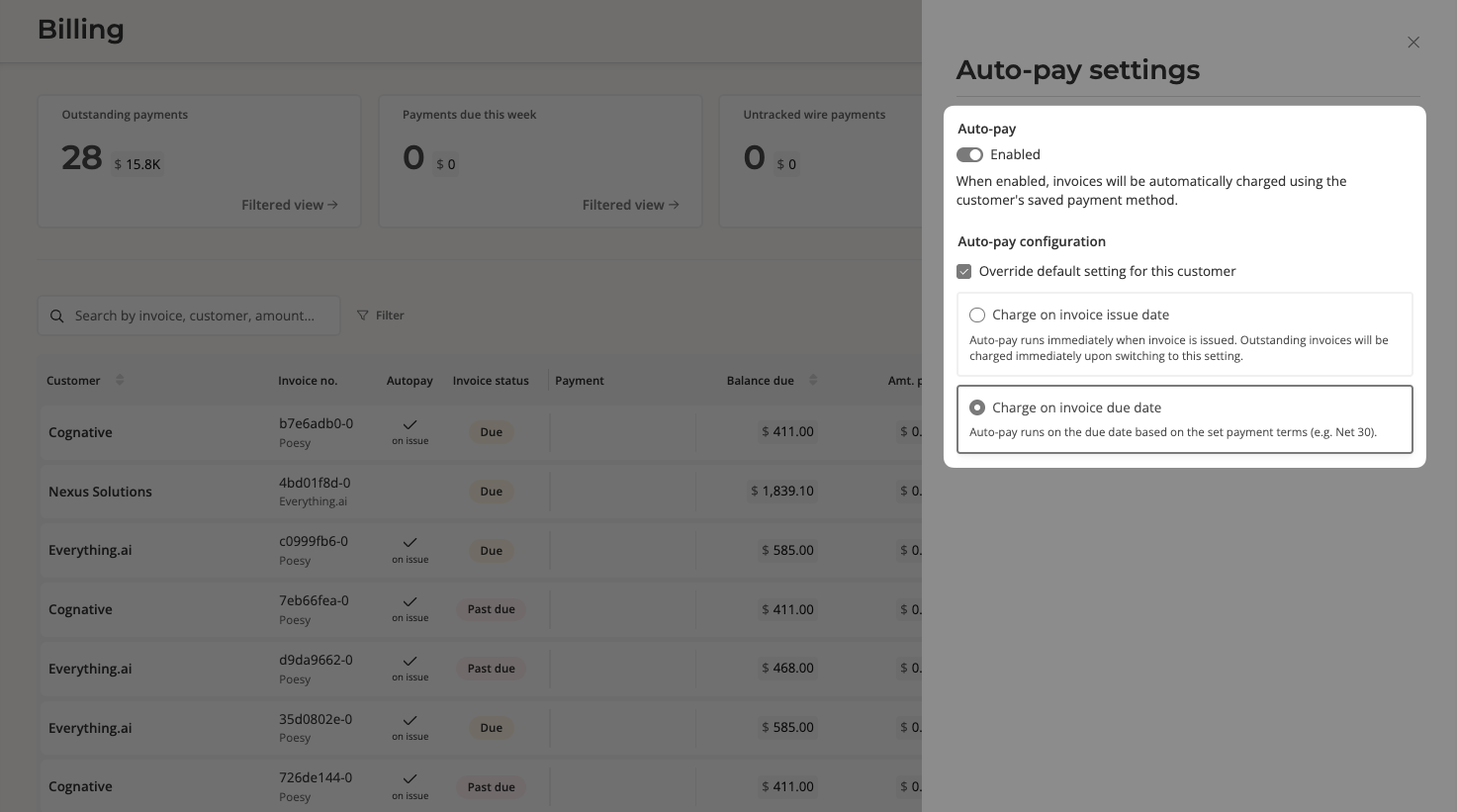Open invoice number 4bd01f8d-0
The width and height of the screenshot is (1457, 812).
(x=315, y=483)
